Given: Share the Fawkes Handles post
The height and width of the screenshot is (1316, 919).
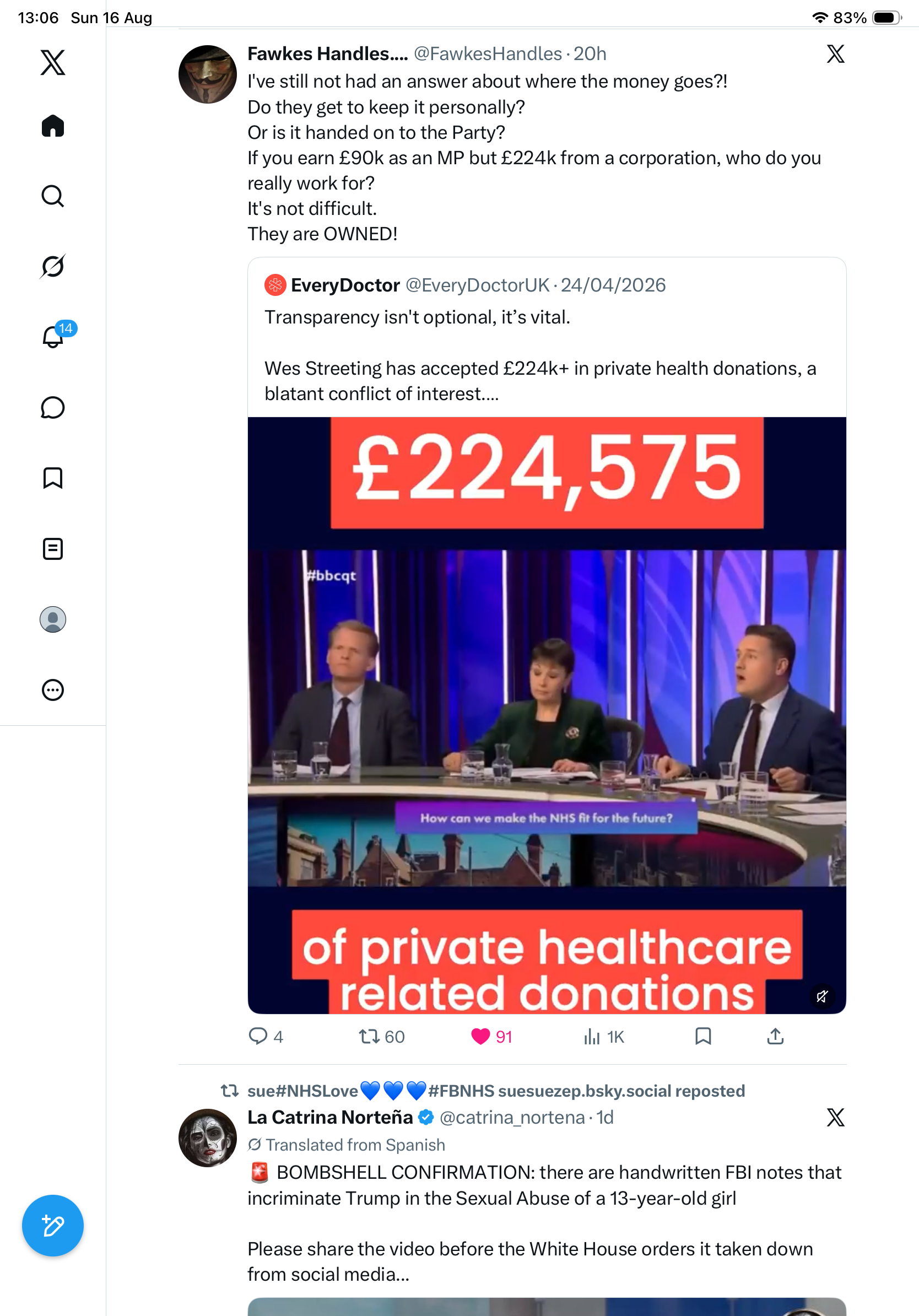Looking at the screenshot, I should click(x=775, y=1035).
